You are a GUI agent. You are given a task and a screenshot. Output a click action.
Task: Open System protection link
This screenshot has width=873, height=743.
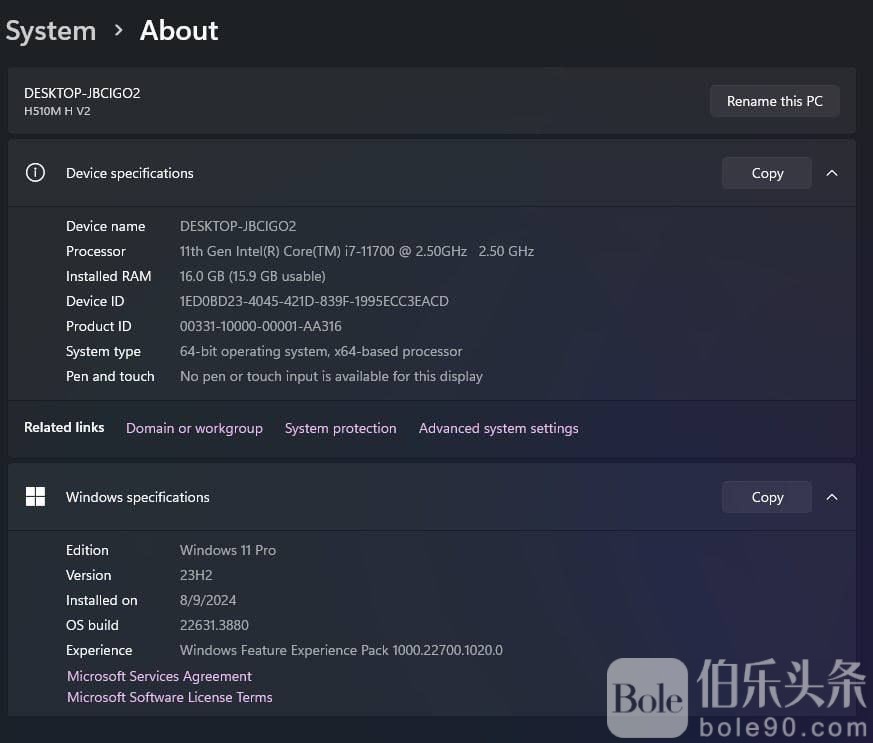341,428
